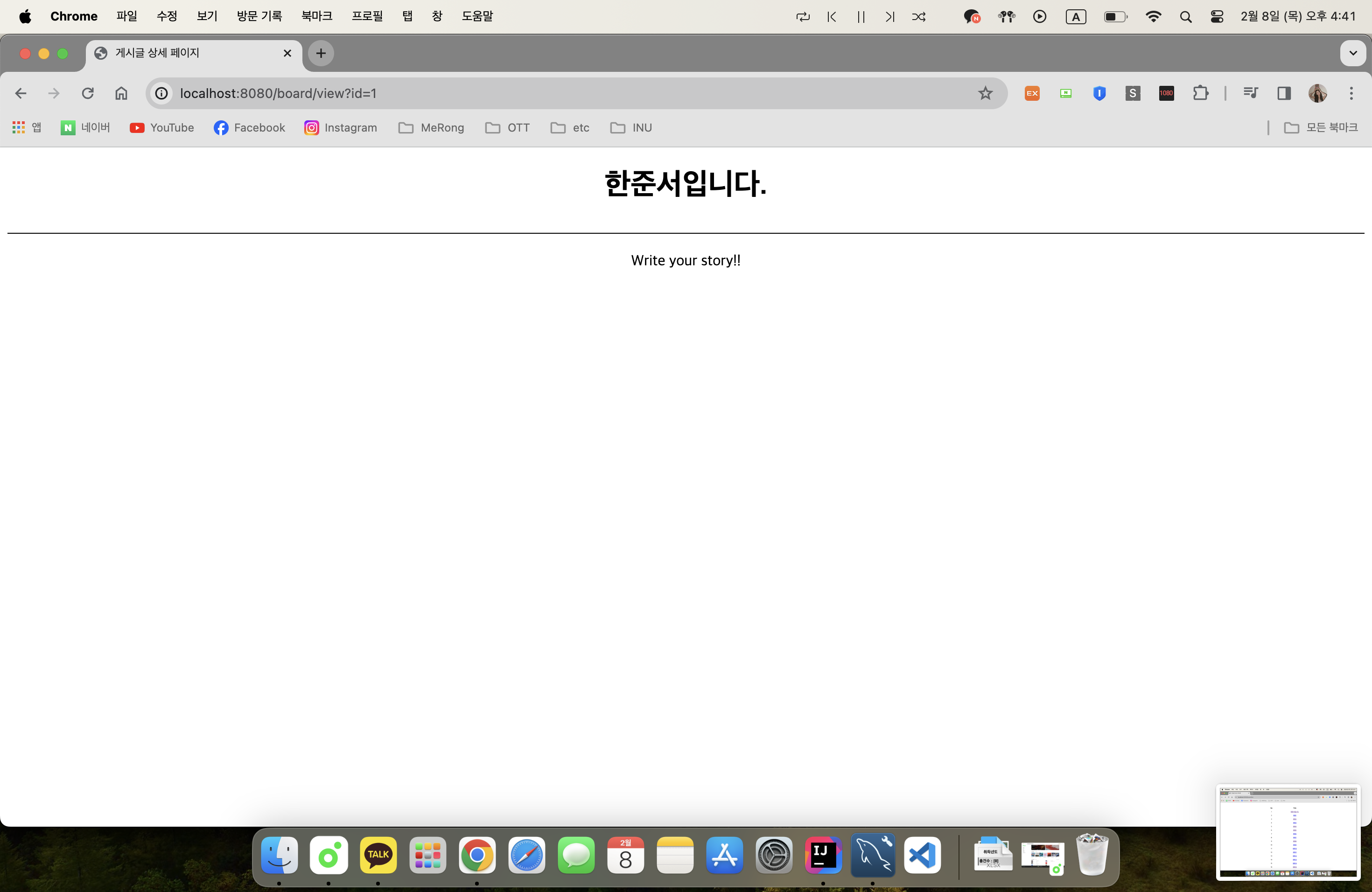Viewport: 1372px width, 892px height.
Task: Reload the page with refresh icon
Action: click(88, 93)
